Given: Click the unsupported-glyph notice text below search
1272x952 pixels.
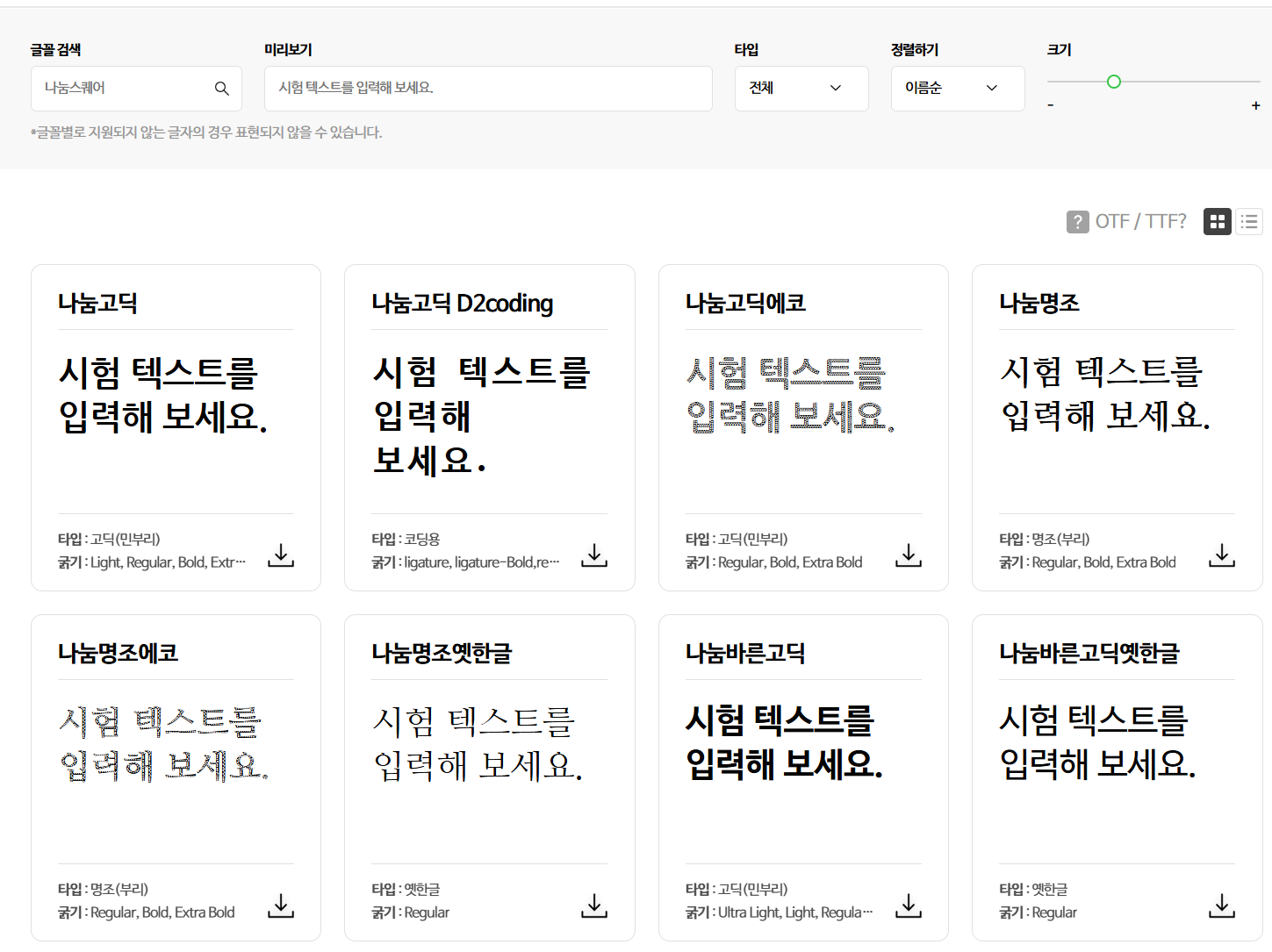Looking at the screenshot, I should click(206, 133).
